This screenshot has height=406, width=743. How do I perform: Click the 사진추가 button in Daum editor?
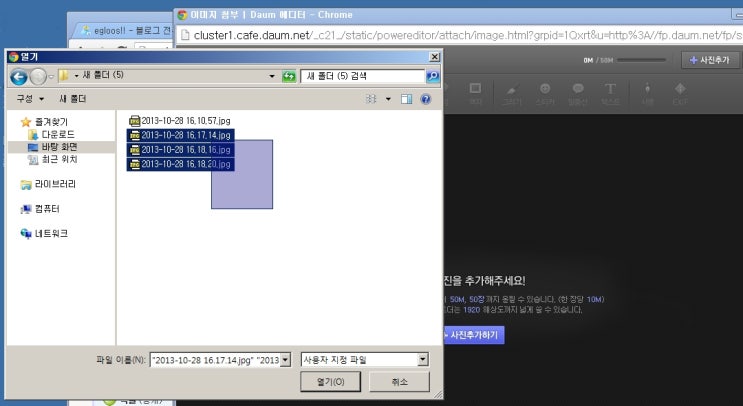point(710,60)
